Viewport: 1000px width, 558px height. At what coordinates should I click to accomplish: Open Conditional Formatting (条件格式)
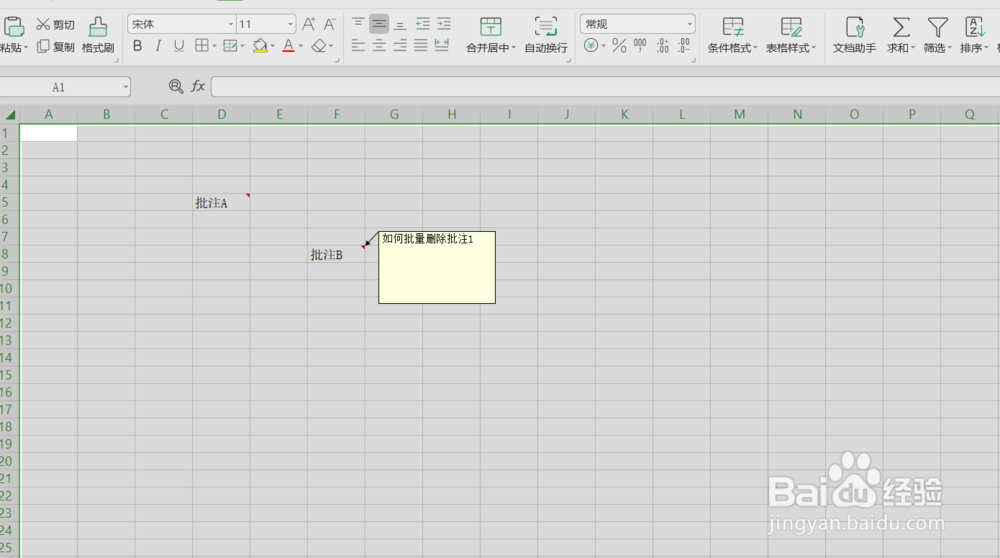732,35
